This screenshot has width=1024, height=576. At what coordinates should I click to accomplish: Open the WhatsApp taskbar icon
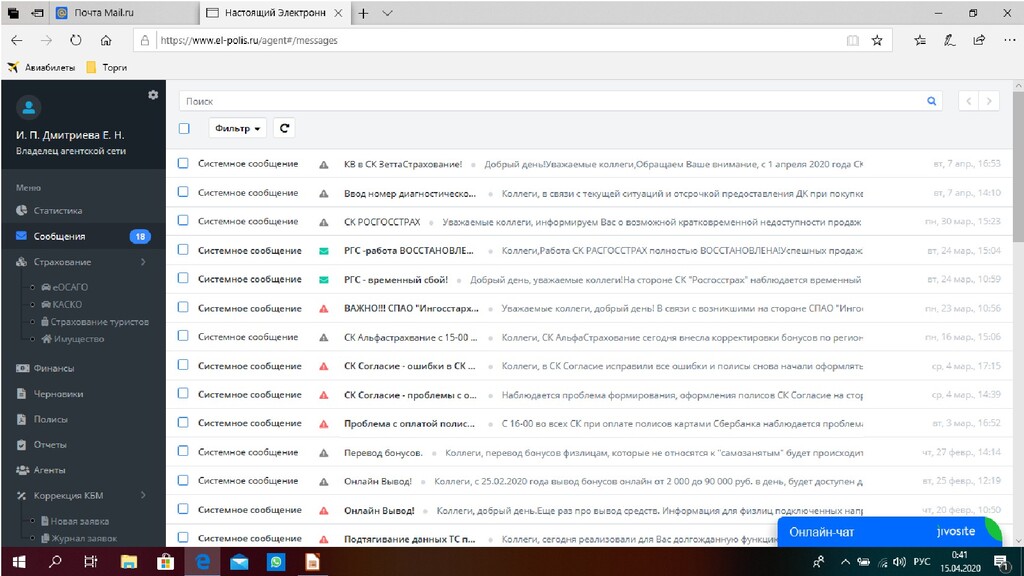(x=276, y=562)
